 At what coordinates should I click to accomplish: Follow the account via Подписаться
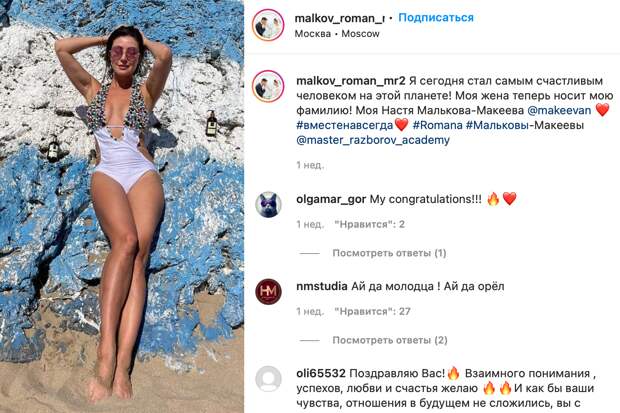436,18
